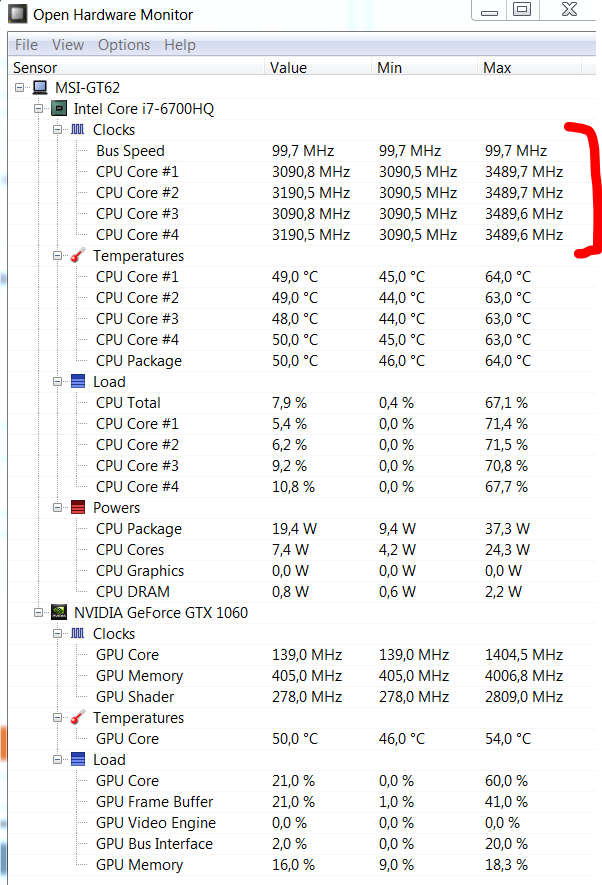This screenshot has height=885, width=602.
Task: Minimize the Open Hardware Monitor window
Action: (x=489, y=10)
